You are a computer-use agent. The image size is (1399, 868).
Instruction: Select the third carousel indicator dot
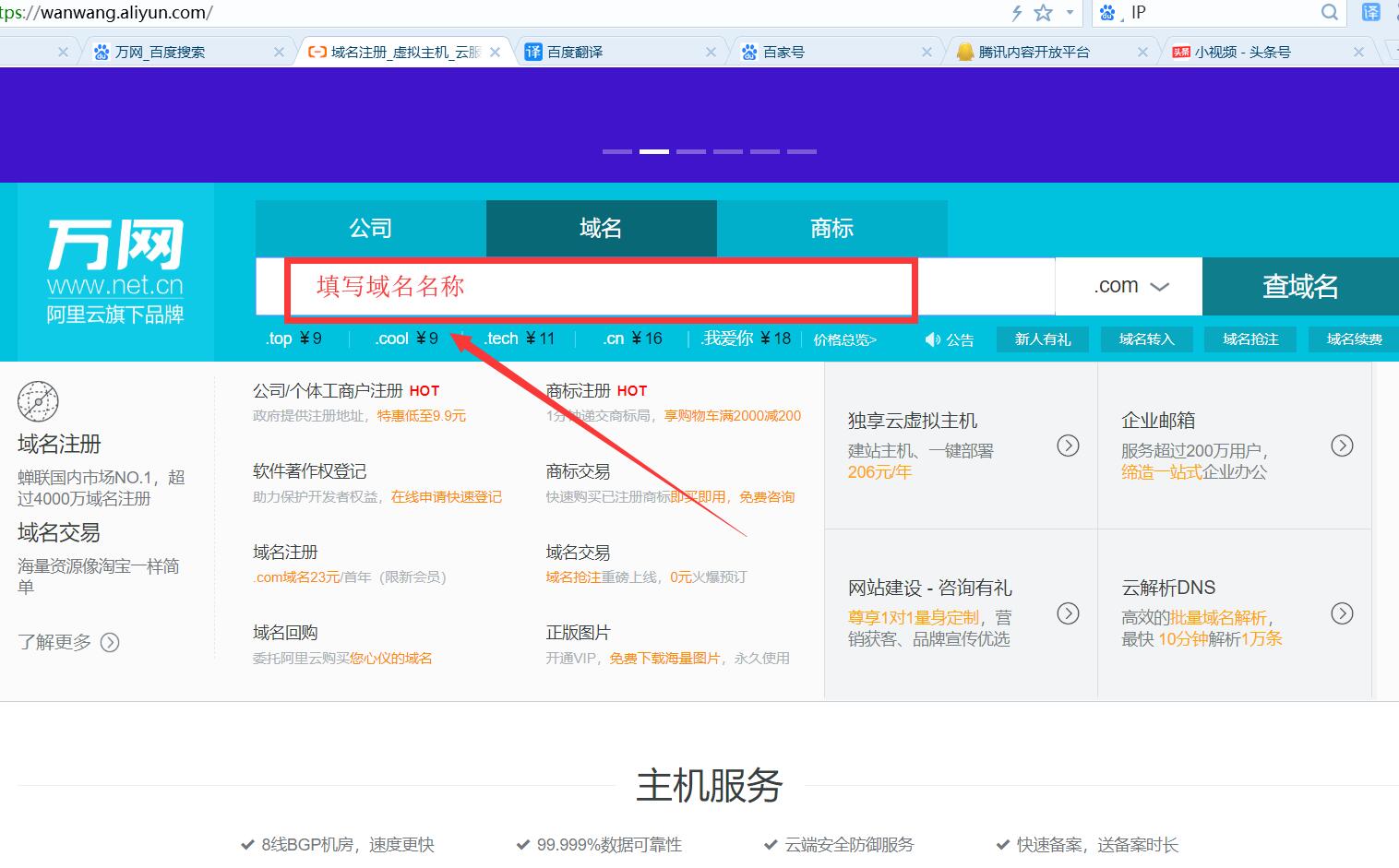[x=691, y=150]
